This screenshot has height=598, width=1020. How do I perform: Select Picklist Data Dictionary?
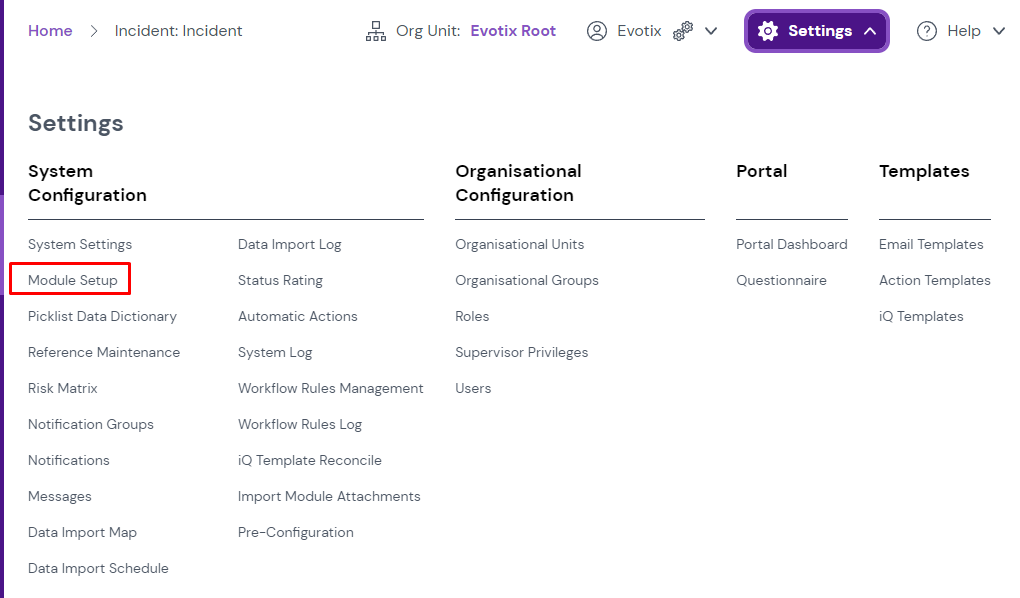pos(102,316)
